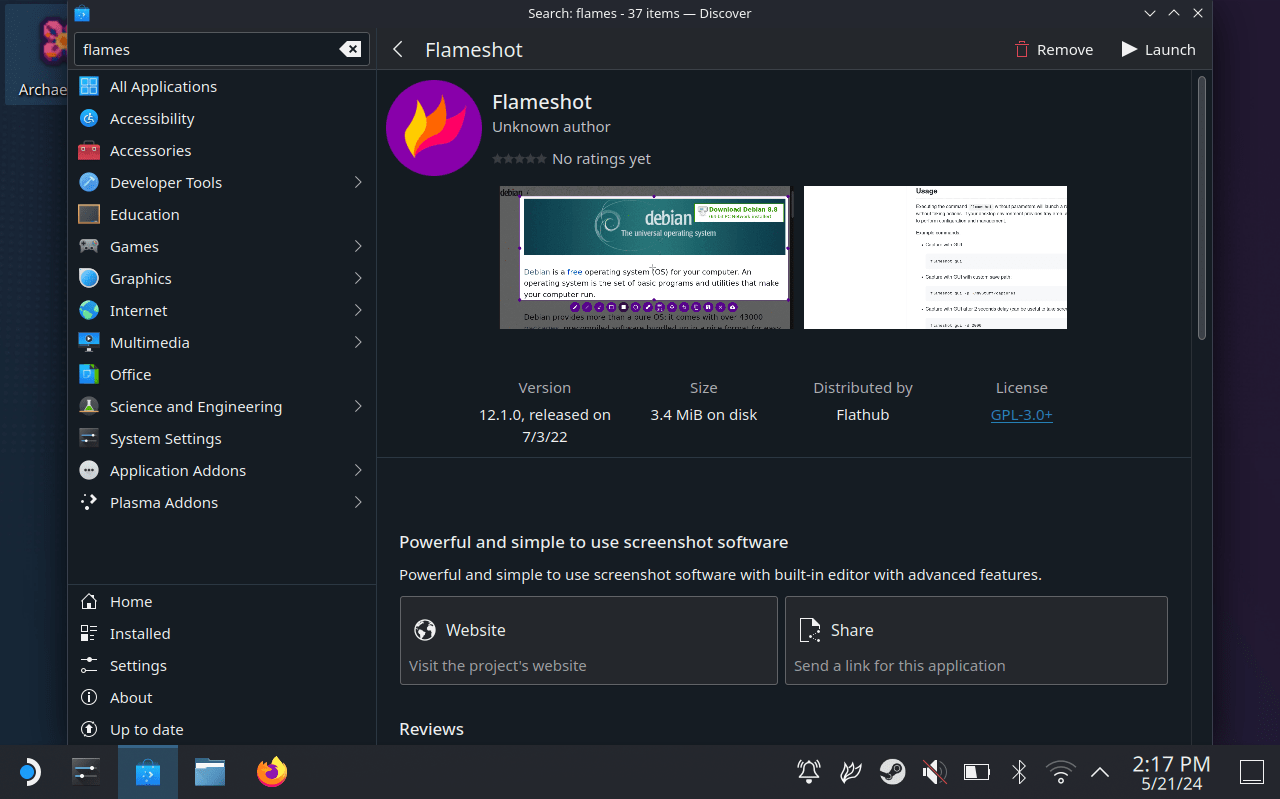Click the All Applications grid icon

point(89,86)
